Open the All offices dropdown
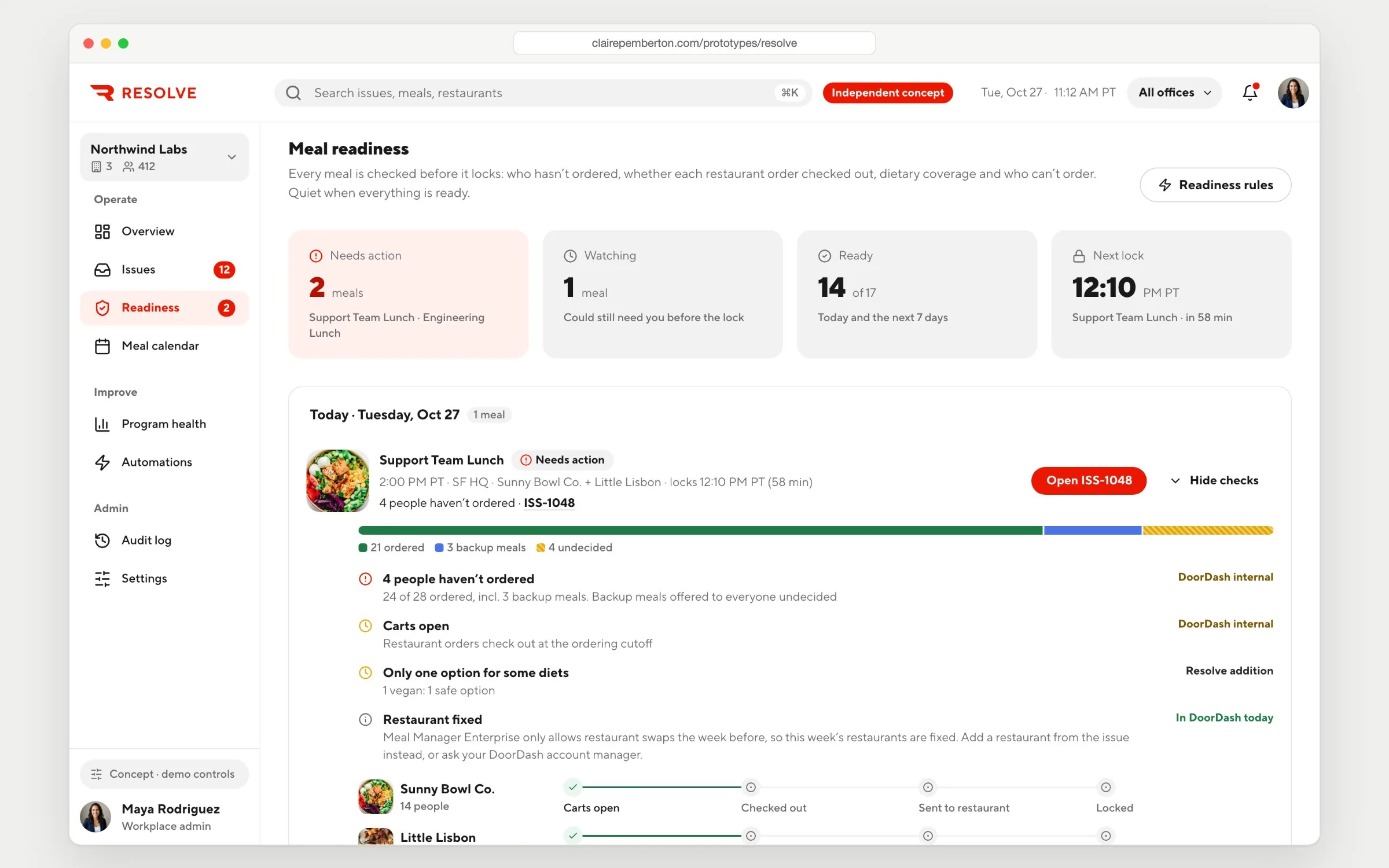1389x868 pixels. [1174, 93]
